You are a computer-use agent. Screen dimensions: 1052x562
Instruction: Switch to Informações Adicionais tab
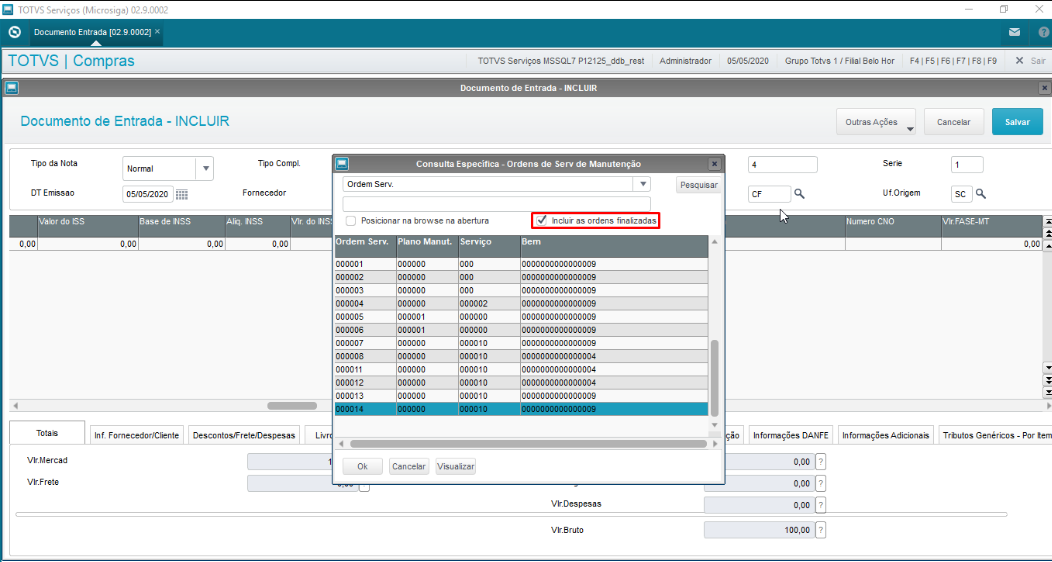886,435
